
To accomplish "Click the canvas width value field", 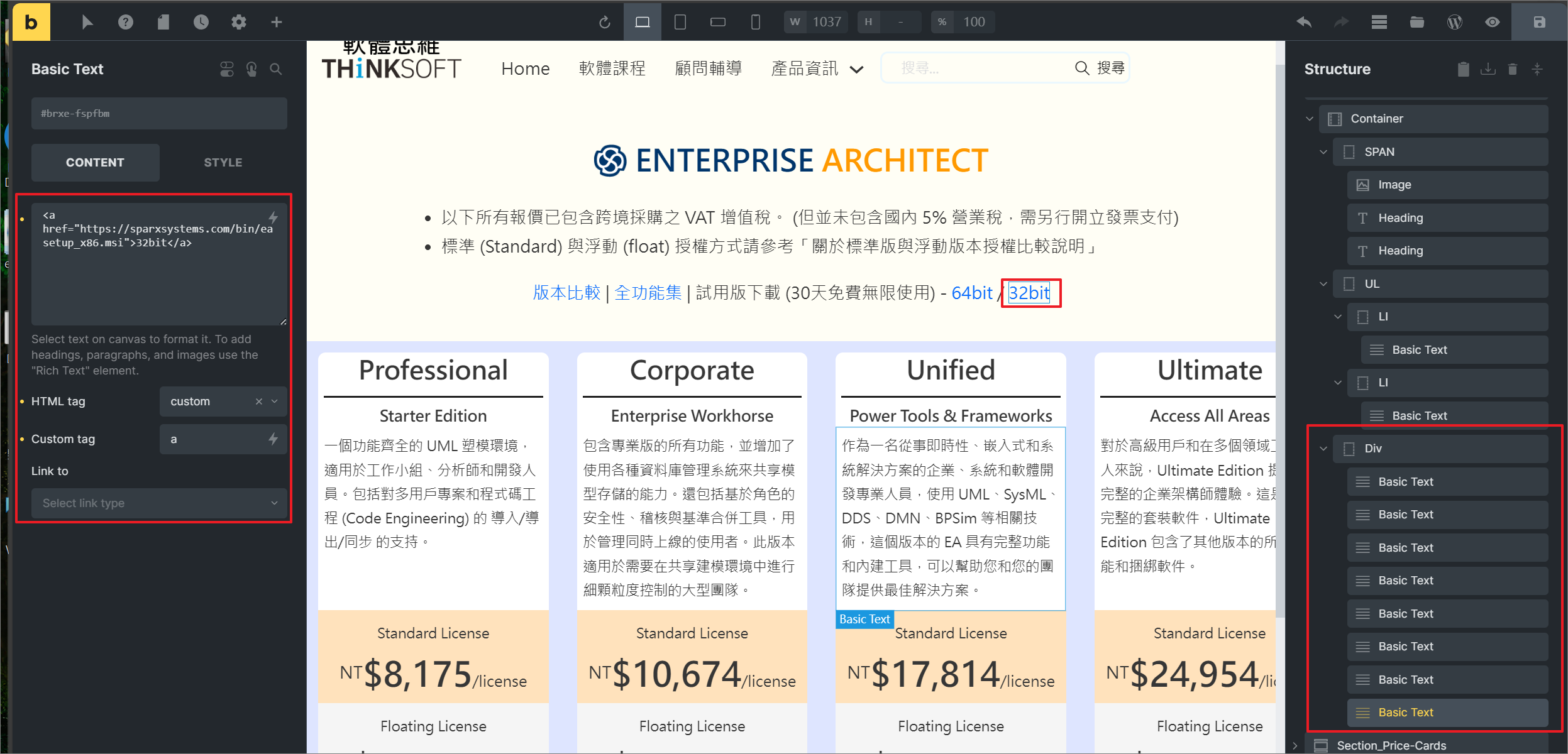I will (827, 22).
